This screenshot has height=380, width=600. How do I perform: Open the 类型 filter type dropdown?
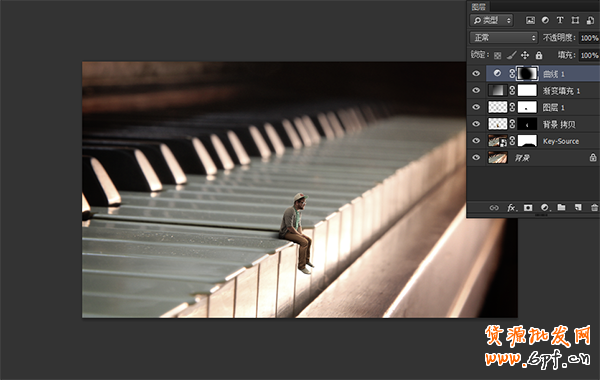click(x=491, y=20)
